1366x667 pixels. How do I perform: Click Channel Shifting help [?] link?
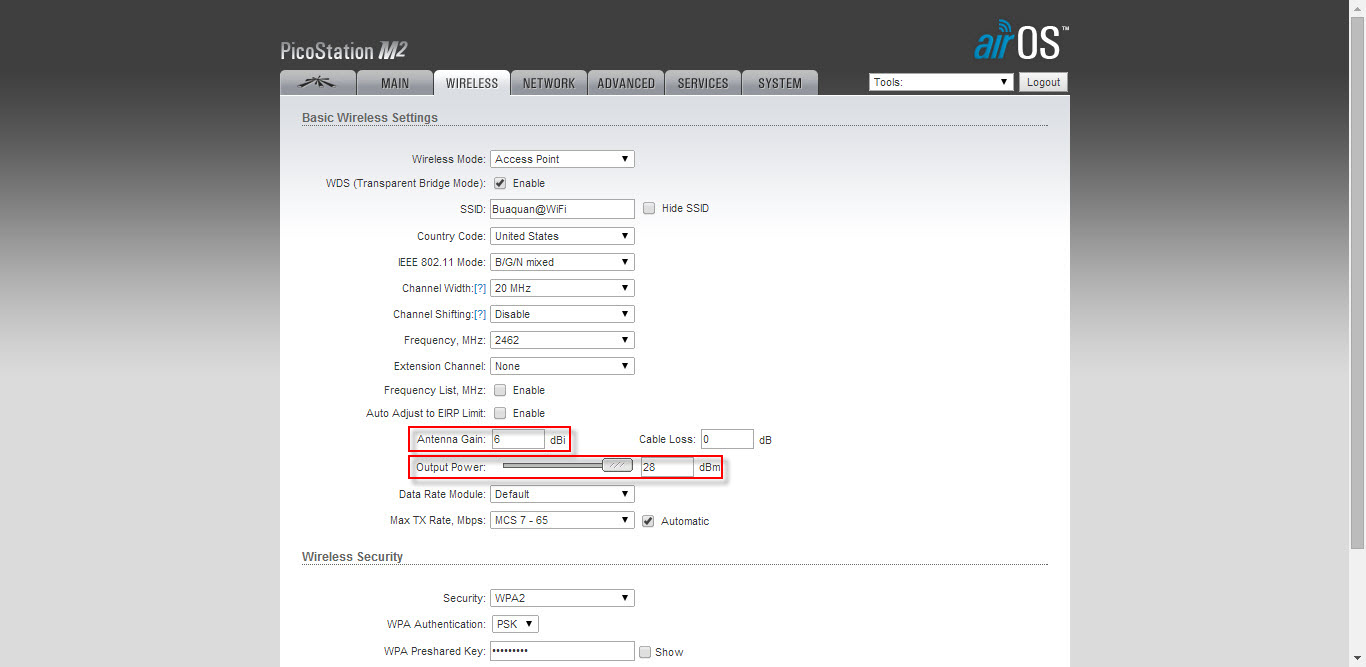(x=480, y=315)
